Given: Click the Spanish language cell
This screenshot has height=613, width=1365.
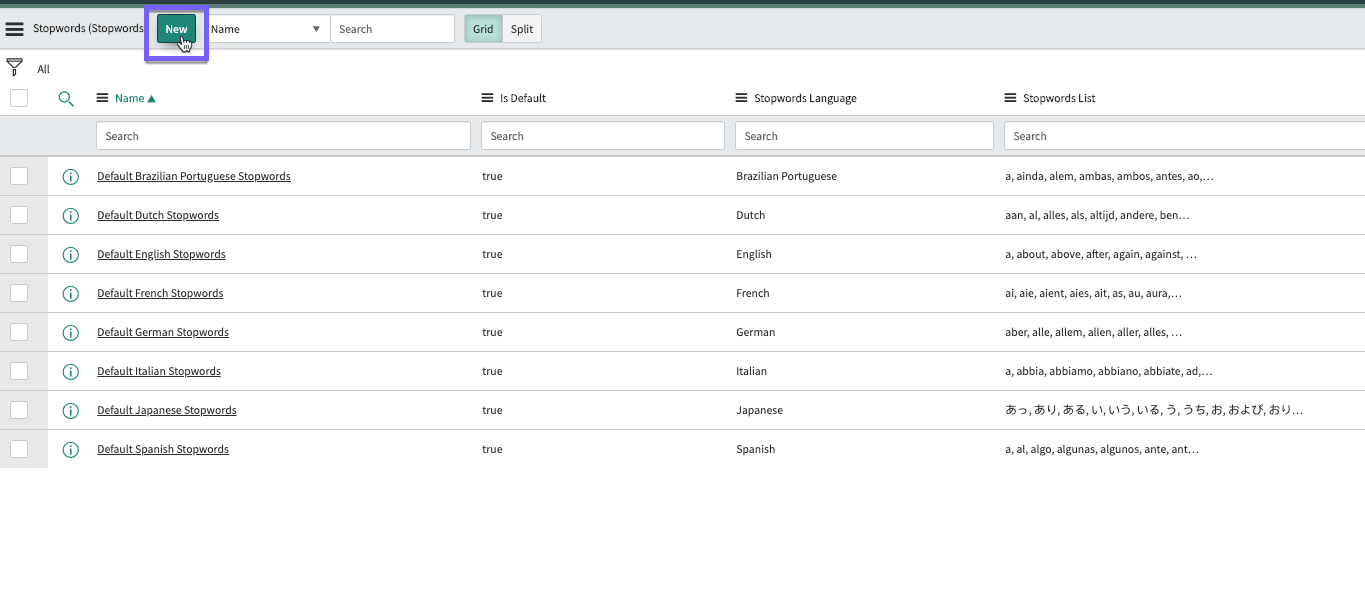Looking at the screenshot, I should [x=755, y=449].
